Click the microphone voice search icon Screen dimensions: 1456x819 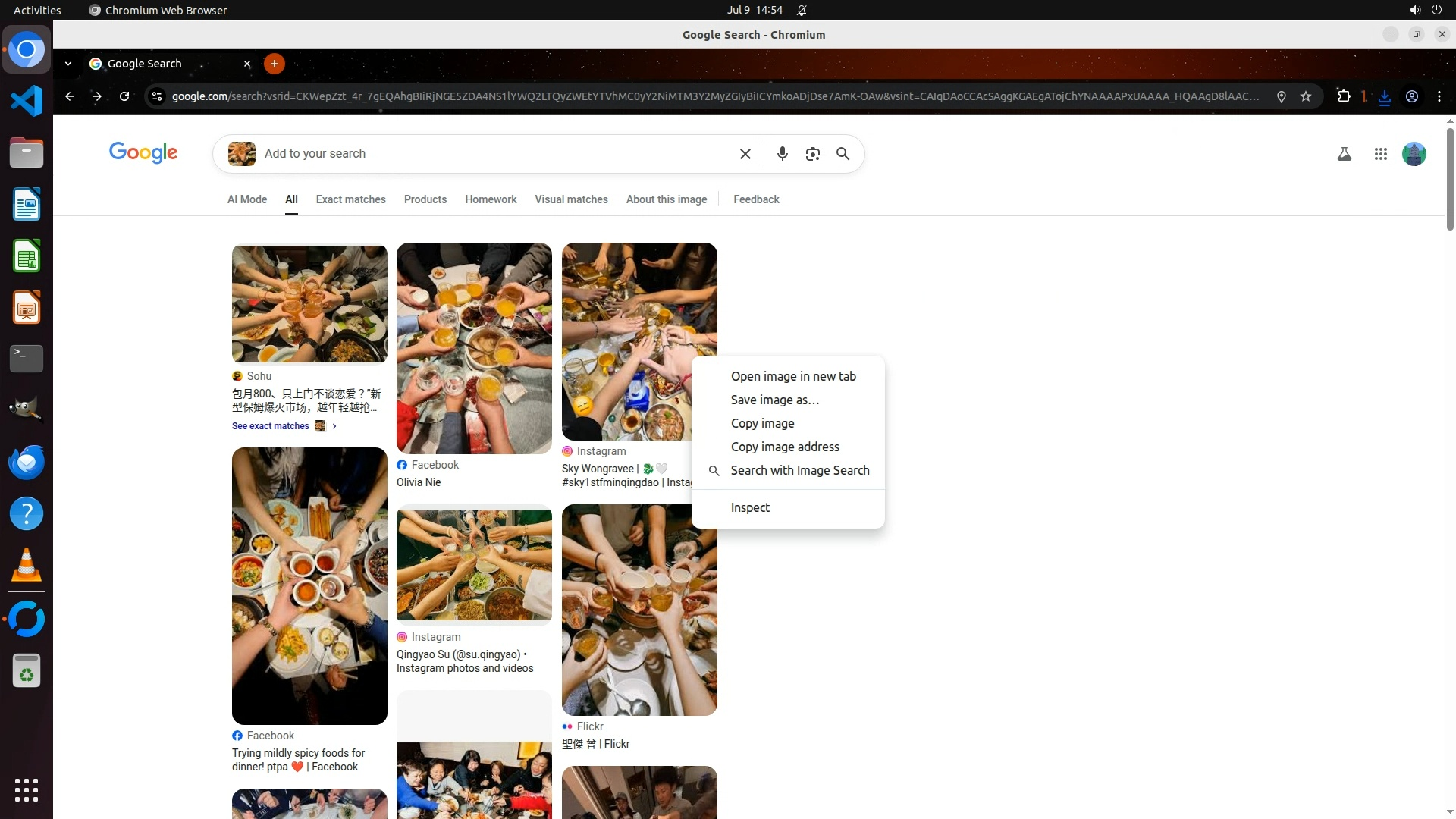click(782, 154)
